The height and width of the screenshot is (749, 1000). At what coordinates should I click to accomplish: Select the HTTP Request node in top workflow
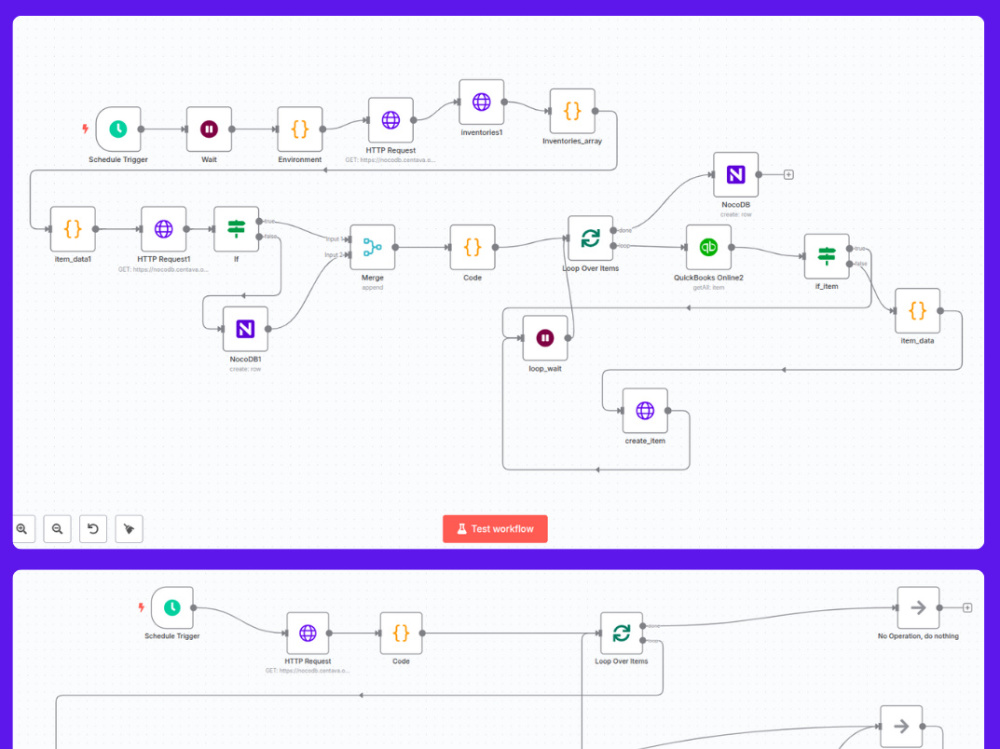(x=390, y=120)
